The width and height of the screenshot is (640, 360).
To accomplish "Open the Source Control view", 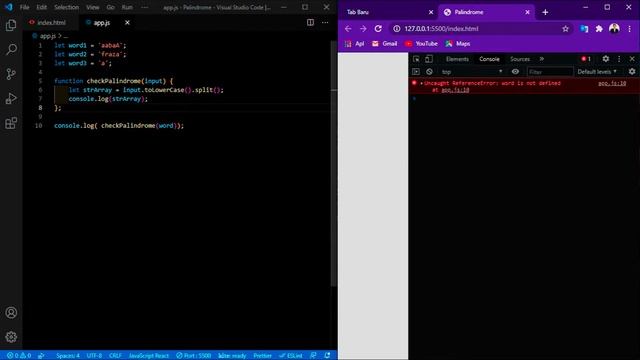I will [11, 74].
